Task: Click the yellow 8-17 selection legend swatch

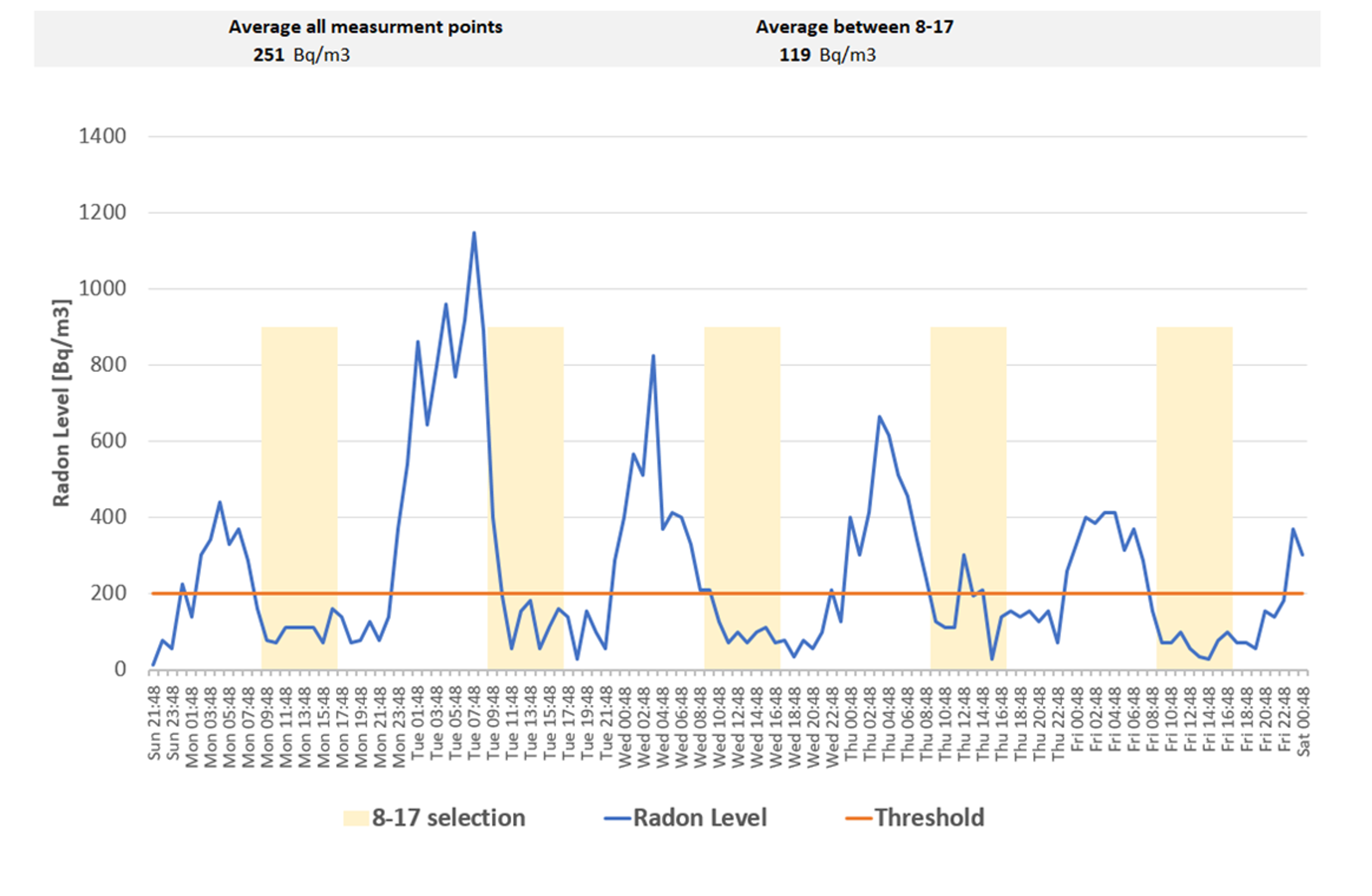Action: [356, 818]
